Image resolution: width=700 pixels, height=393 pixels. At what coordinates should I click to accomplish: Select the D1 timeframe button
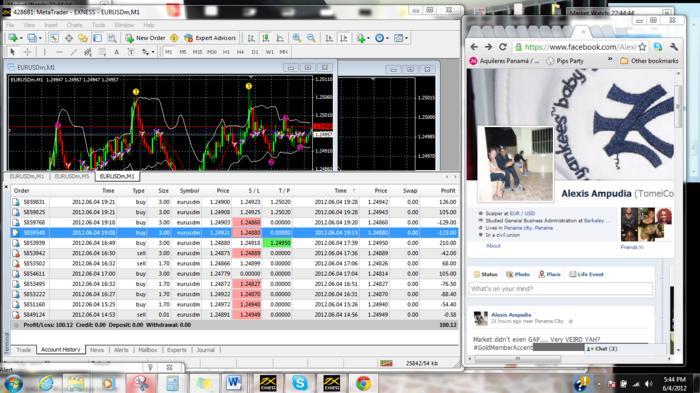click(254, 52)
